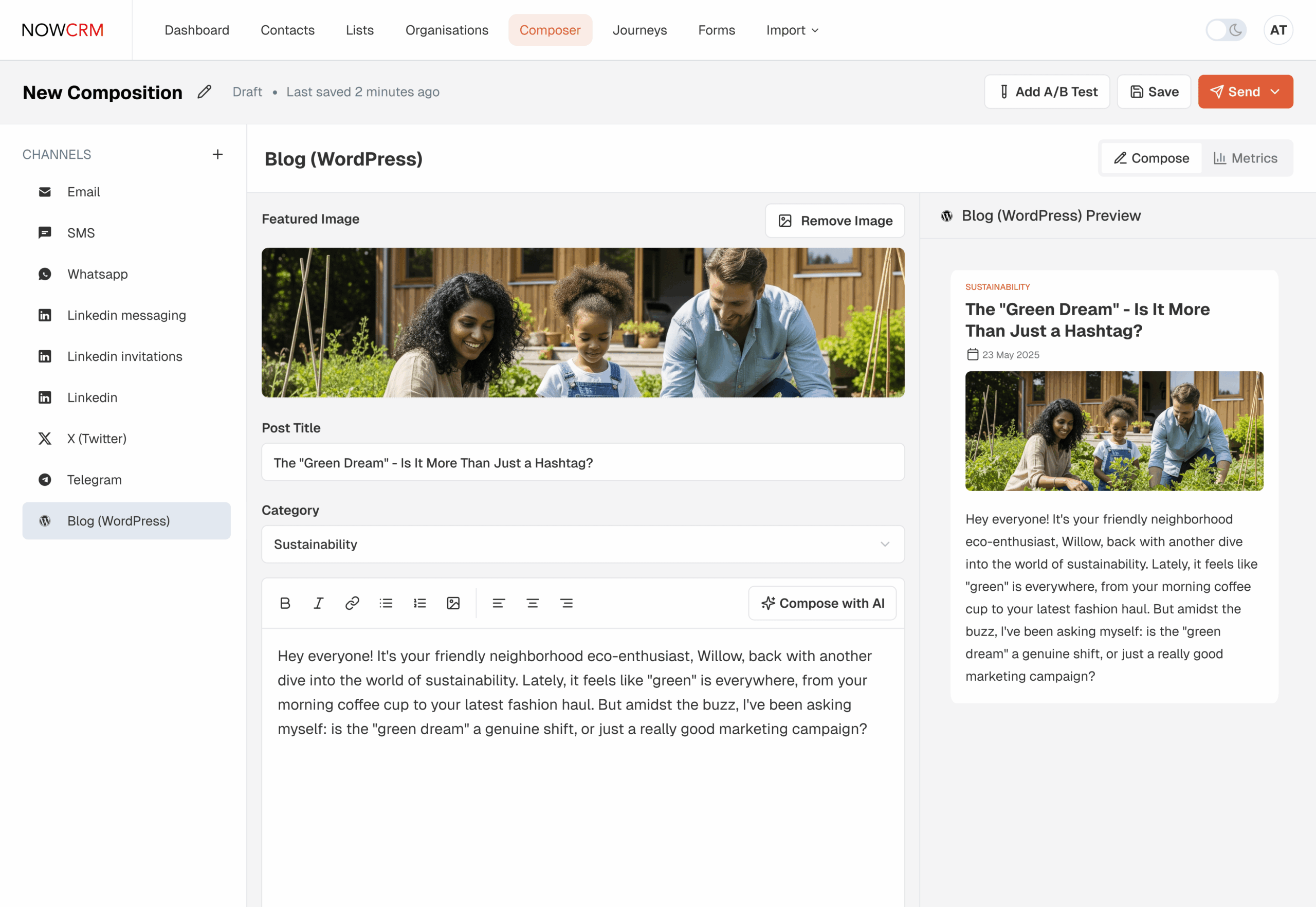Open the Lists page
Screen dimensions: 1316x907
pyautogui.click(x=360, y=30)
